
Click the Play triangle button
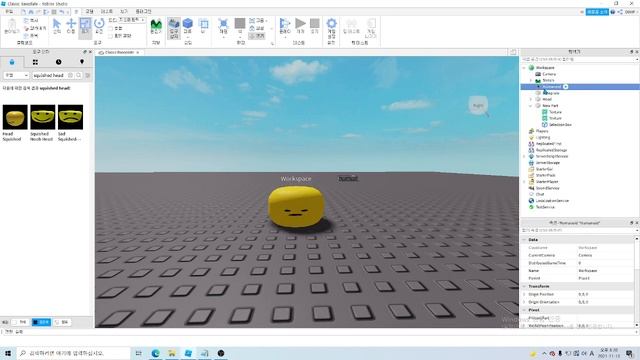click(x=300, y=25)
